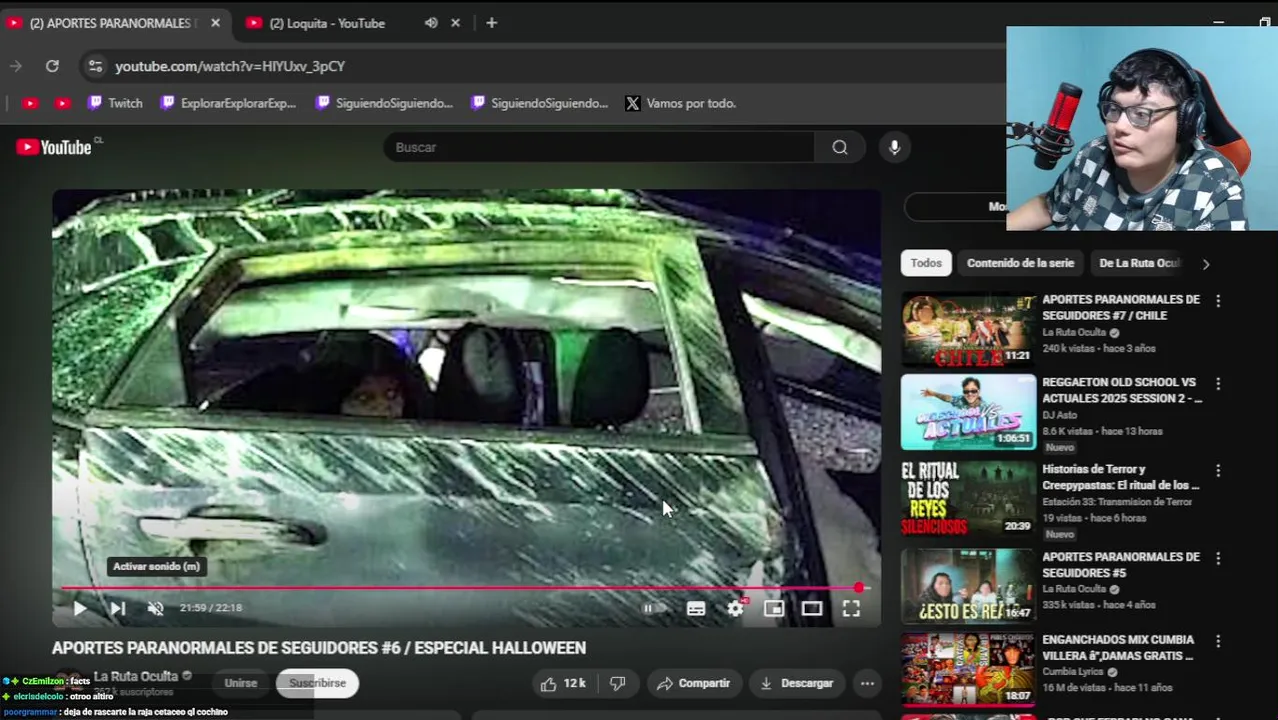The height and width of the screenshot is (720, 1278).
Task: Focus the Buscar search field
Action: tap(600, 147)
